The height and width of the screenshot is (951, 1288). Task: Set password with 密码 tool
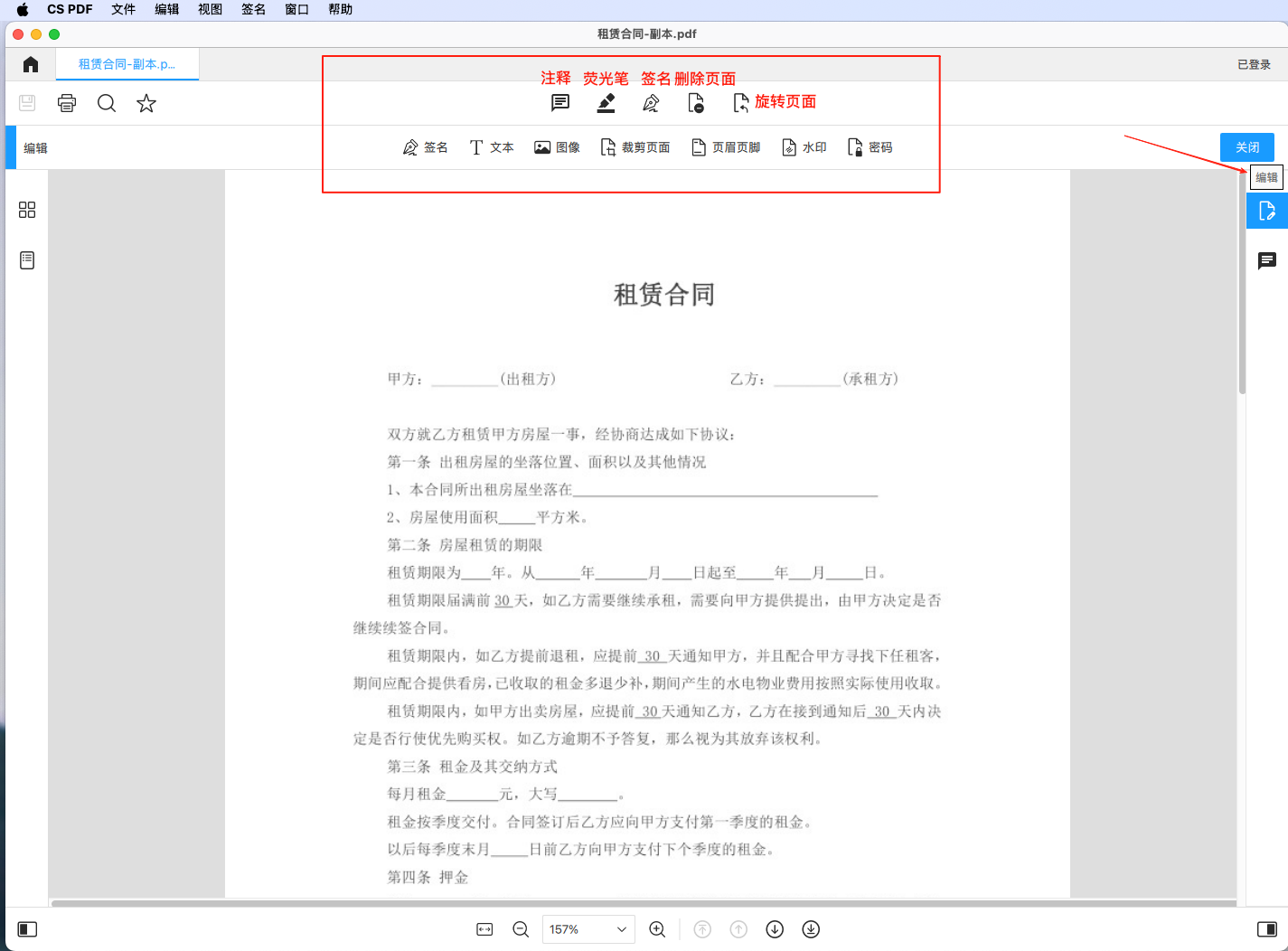tap(870, 147)
